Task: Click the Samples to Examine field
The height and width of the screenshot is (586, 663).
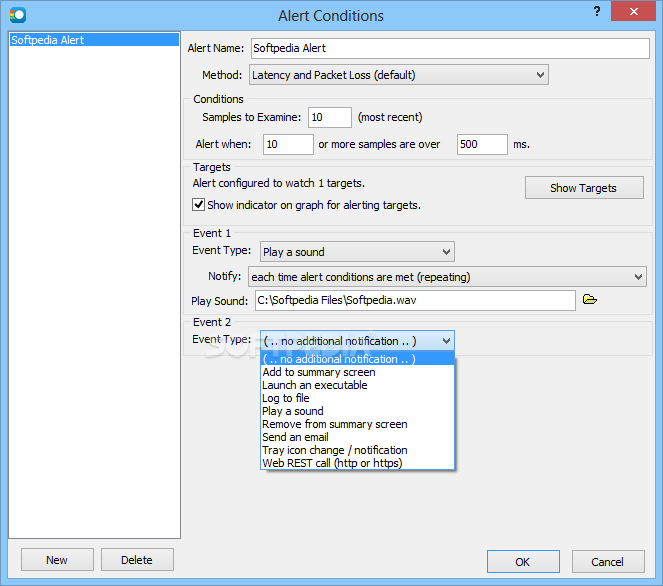Action: (x=330, y=117)
